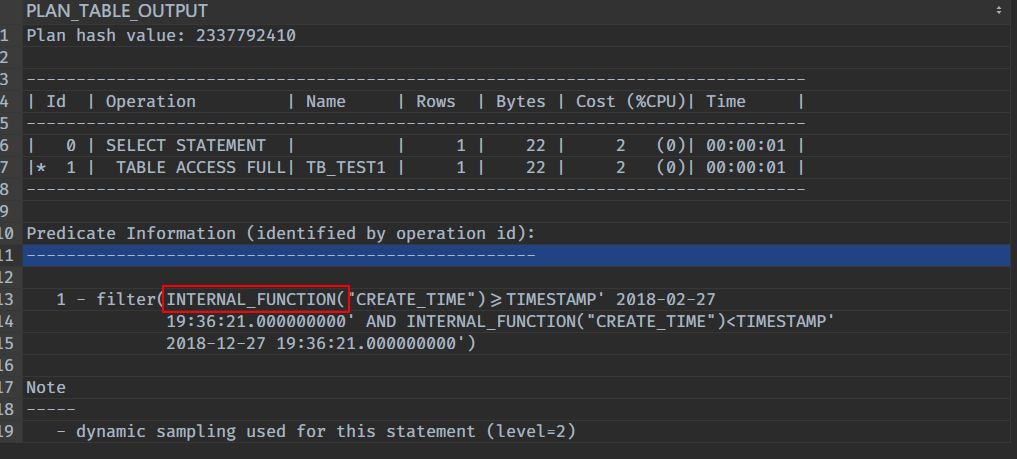Select the Predicate Information row
1017x459 pixels.
(x=516, y=233)
